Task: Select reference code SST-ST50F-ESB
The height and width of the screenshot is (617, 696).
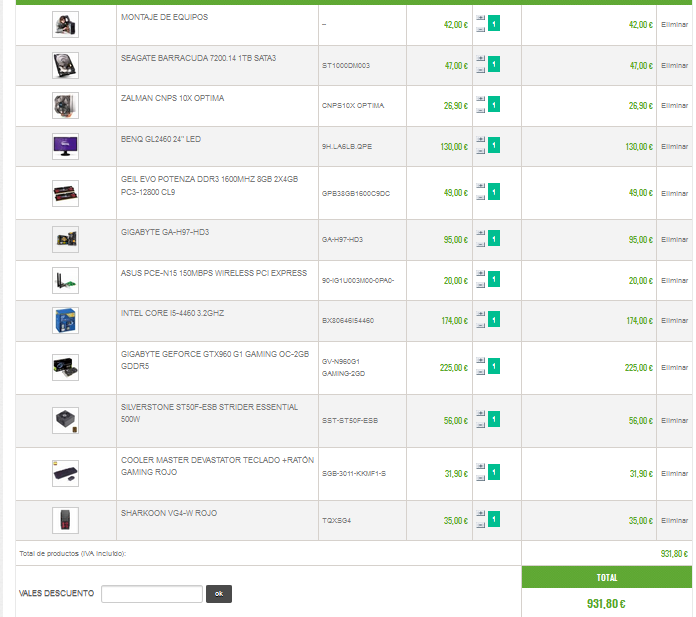Action: 350,420
